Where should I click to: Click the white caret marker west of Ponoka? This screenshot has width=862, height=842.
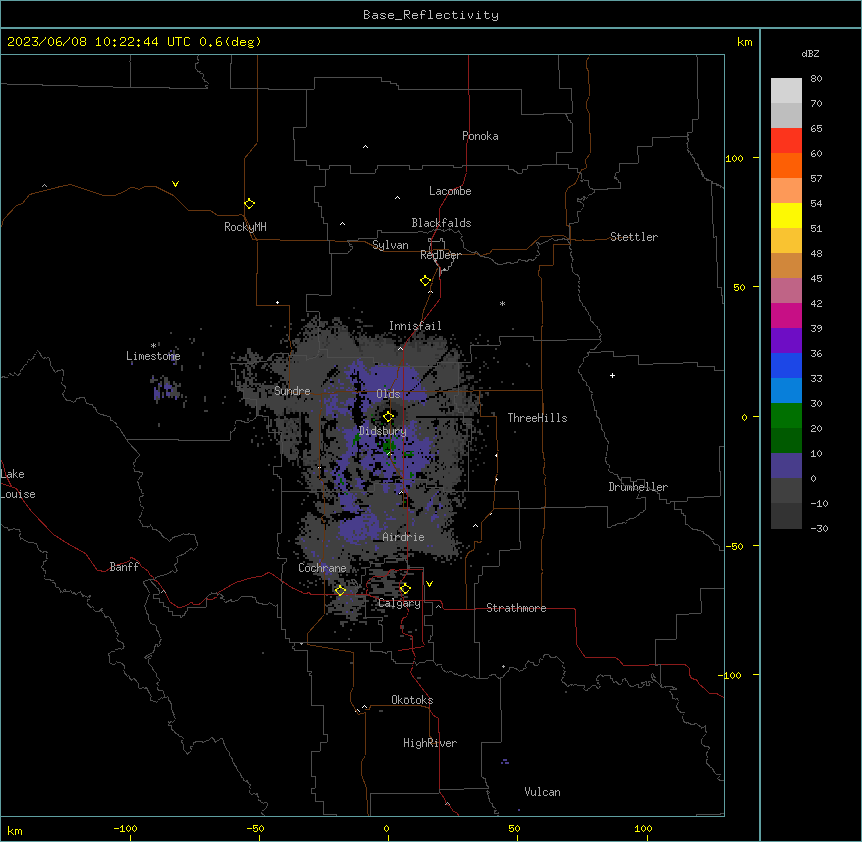(366, 147)
